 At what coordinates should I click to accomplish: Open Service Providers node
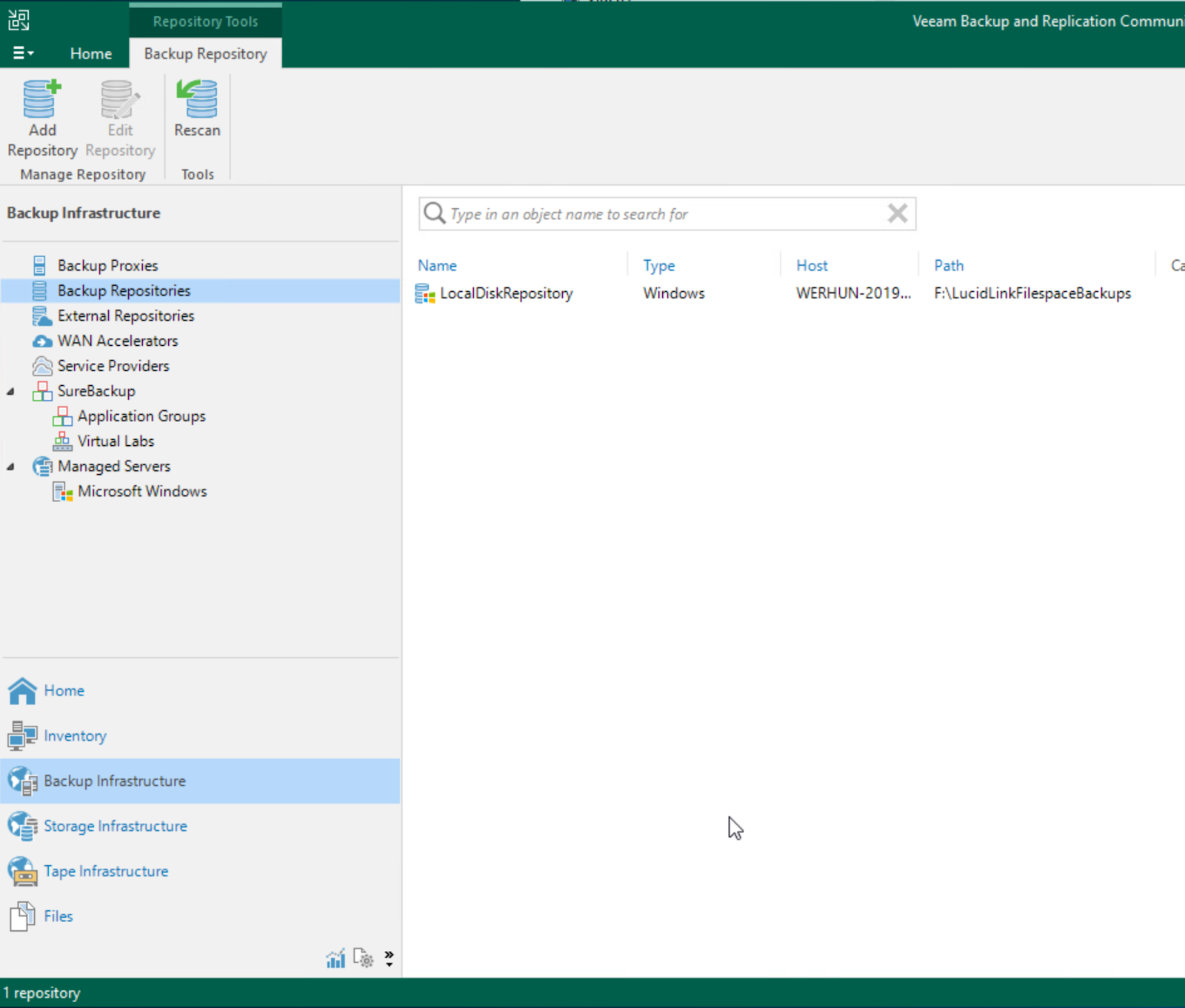pyautogui.click(x=113, y=366)
